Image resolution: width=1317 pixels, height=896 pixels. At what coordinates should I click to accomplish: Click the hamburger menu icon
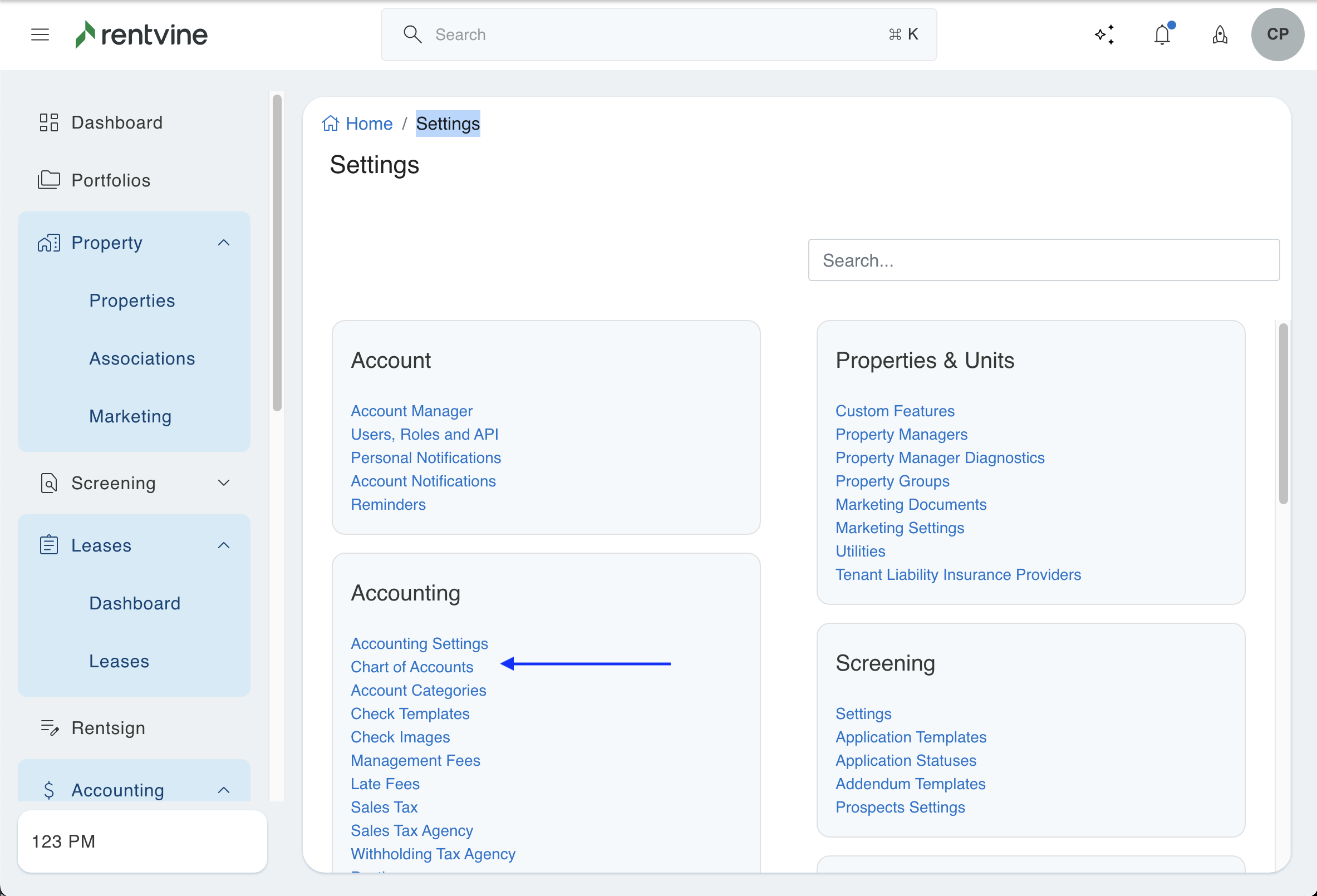(40, 35)
